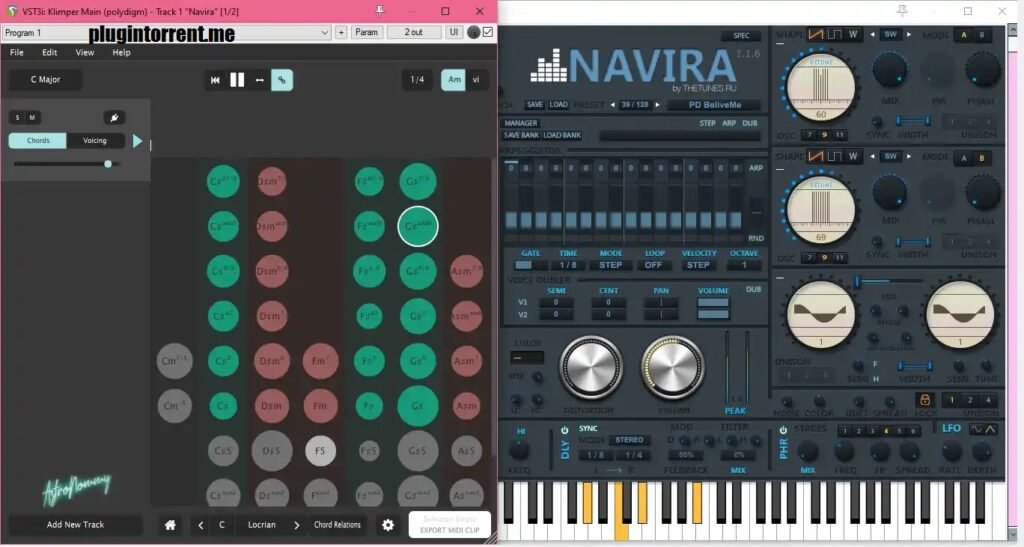This screenshot has height=547, width=1024.
Task: Select previous root note with left chevron
Action: (200, 525)
